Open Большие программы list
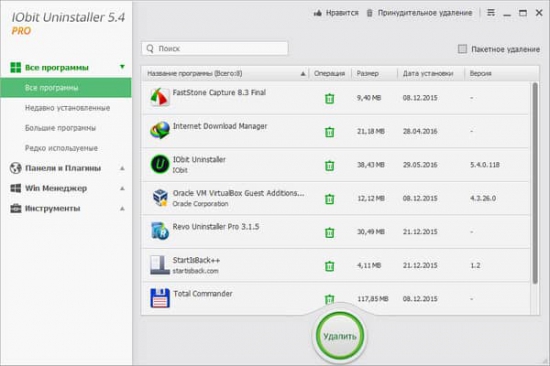Image resolution: width=550 pixels, height=366 pixels. click(60, 128)
